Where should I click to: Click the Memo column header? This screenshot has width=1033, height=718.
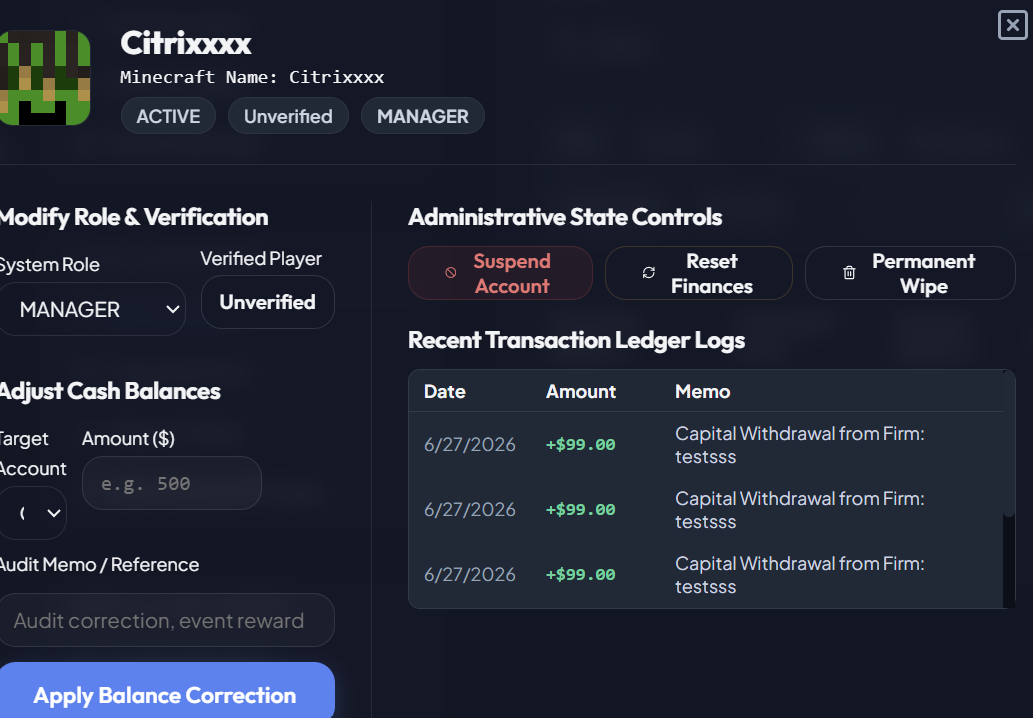[x=703, y=391]
